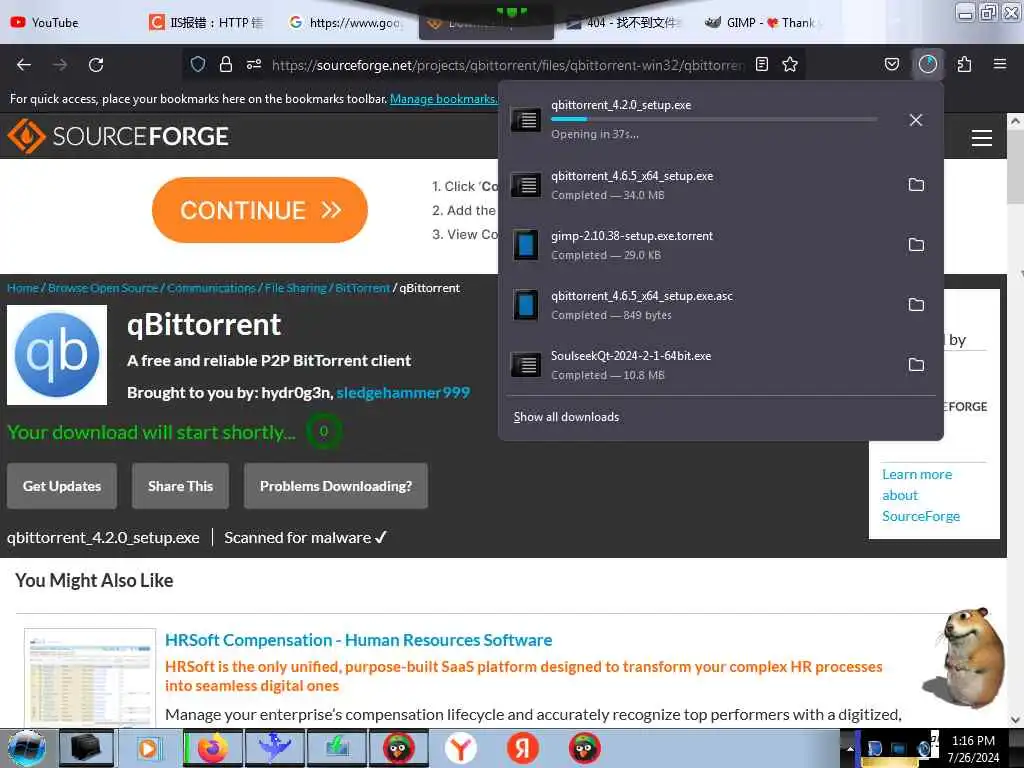Open the Home breadcrumb link

click(x=23, y=288)
